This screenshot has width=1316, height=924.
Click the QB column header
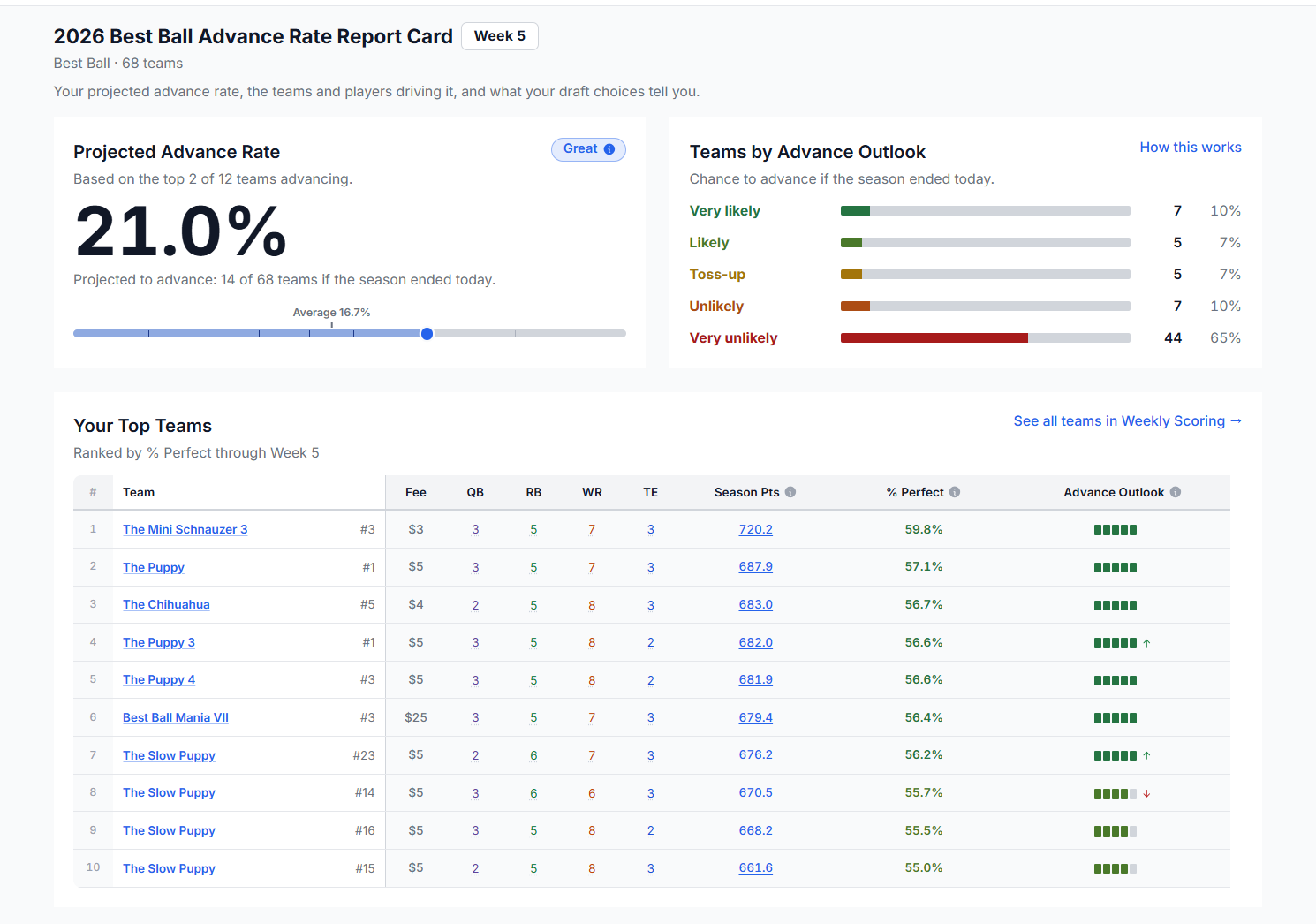pyautogui.click(x=475, y=492)
